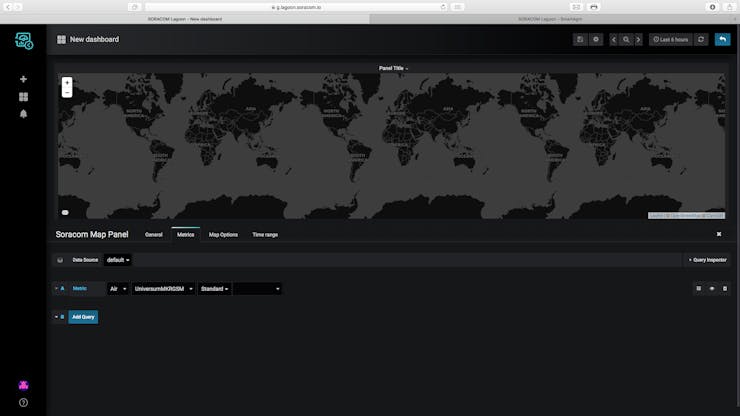Open the Help question mark icon
Image resolution: width=740 pixels, height=416 pixels.
(x=23, y=403)
